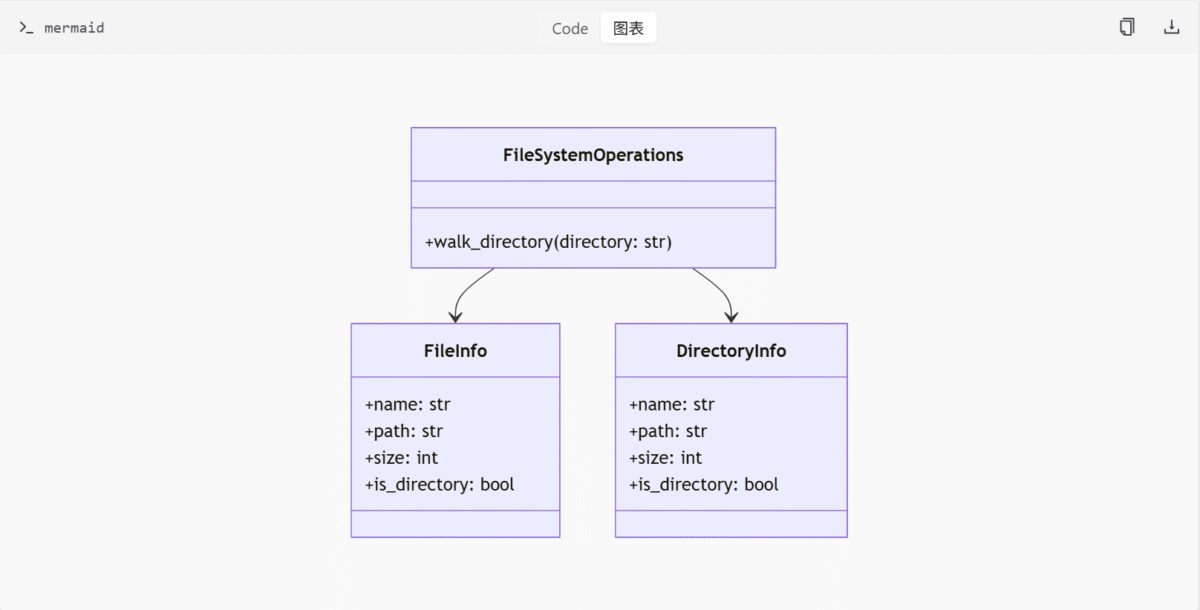Copy the diagram code with copy icon
This screenshot has height=610, width=1200.
tap(1127, 27)
